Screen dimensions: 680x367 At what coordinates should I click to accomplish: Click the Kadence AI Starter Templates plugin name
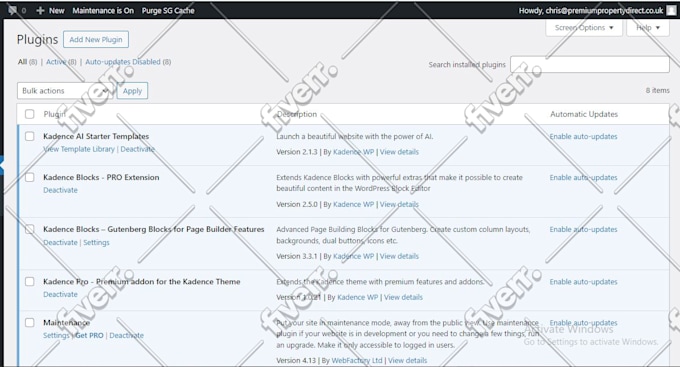point(96,136)
